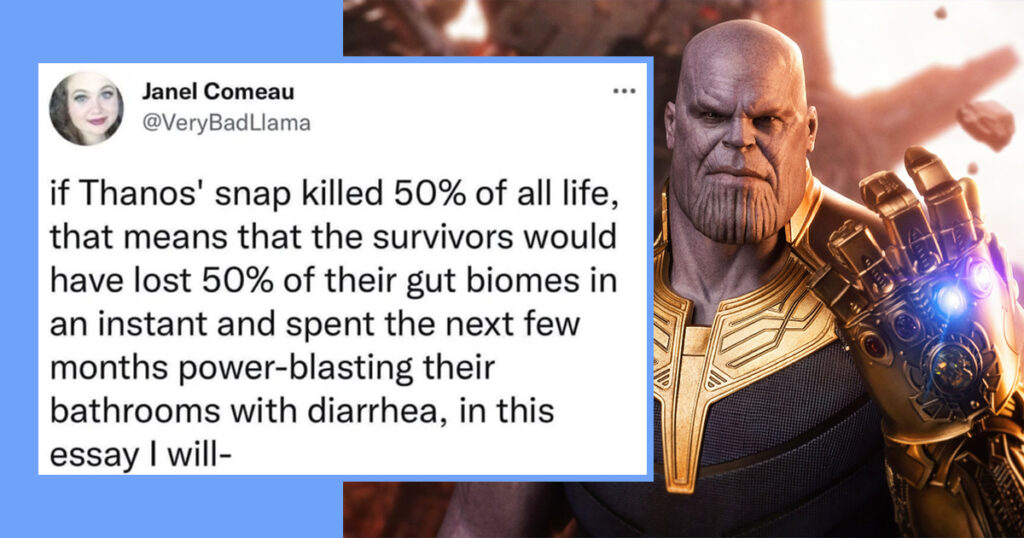Visit the @VeryBadLlama handle

click(x=226, y=123)
